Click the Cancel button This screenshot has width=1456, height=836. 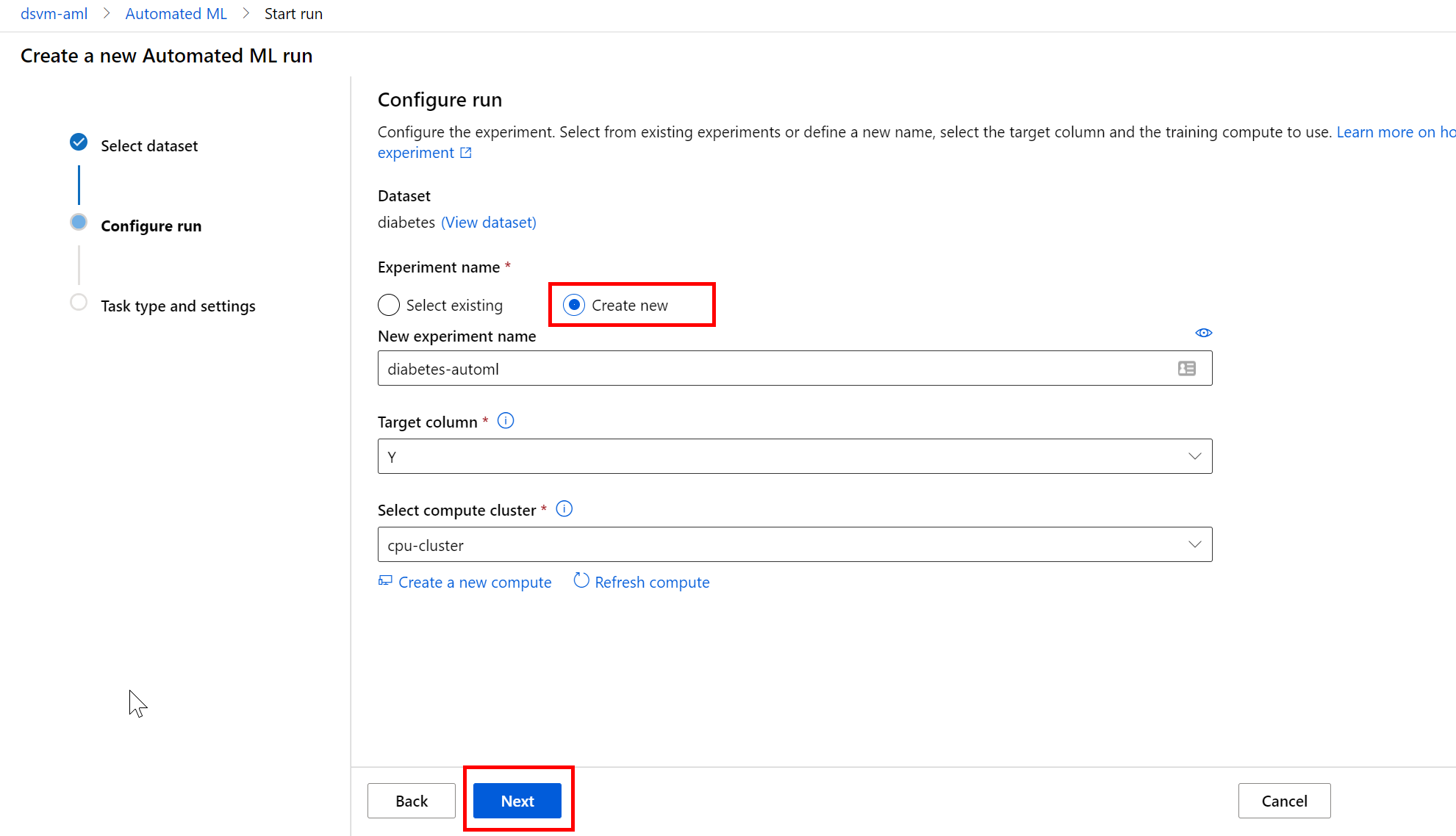tap(1284, 801)
